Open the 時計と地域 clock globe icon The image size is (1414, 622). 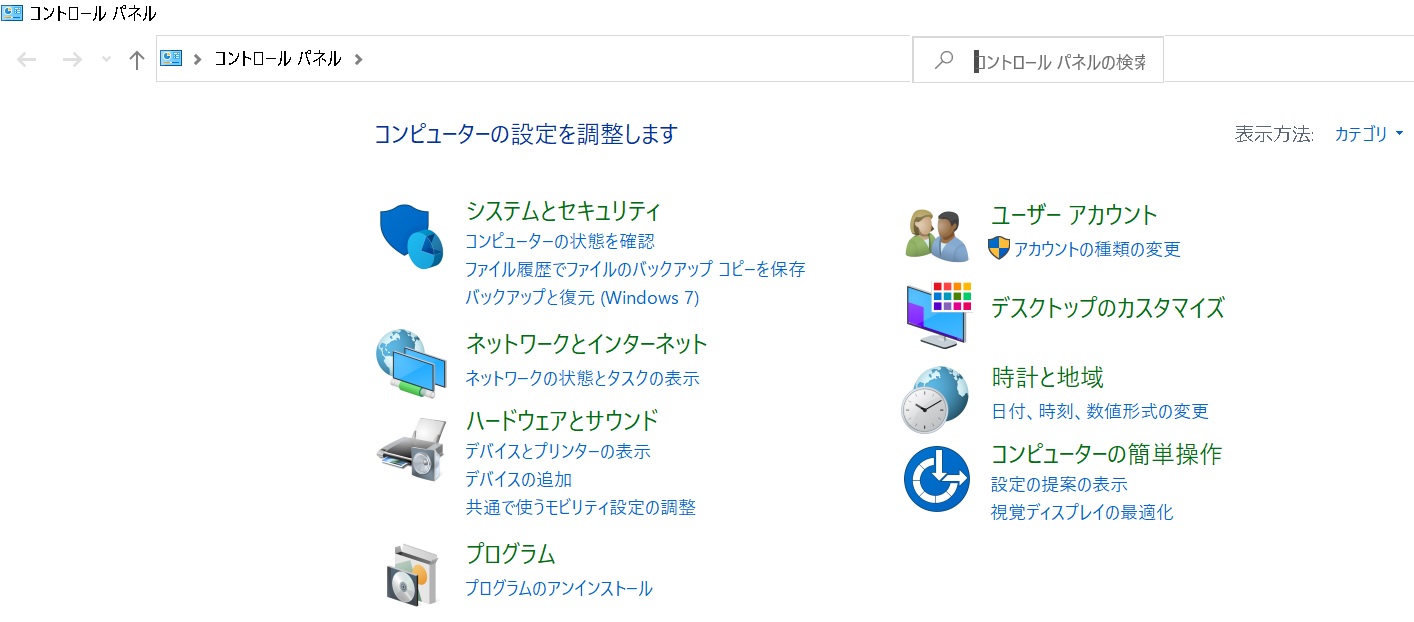click(936, 399)
